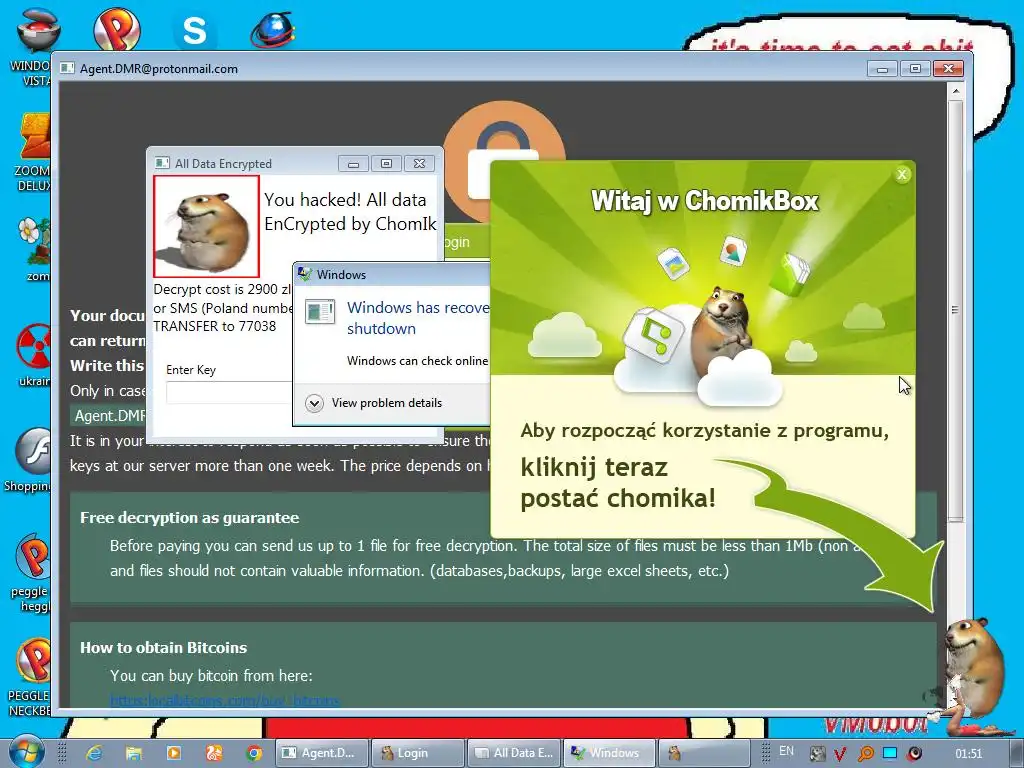
Task: Open the red V tray icon
Action: pyautogui.click(x=840, y=754)
